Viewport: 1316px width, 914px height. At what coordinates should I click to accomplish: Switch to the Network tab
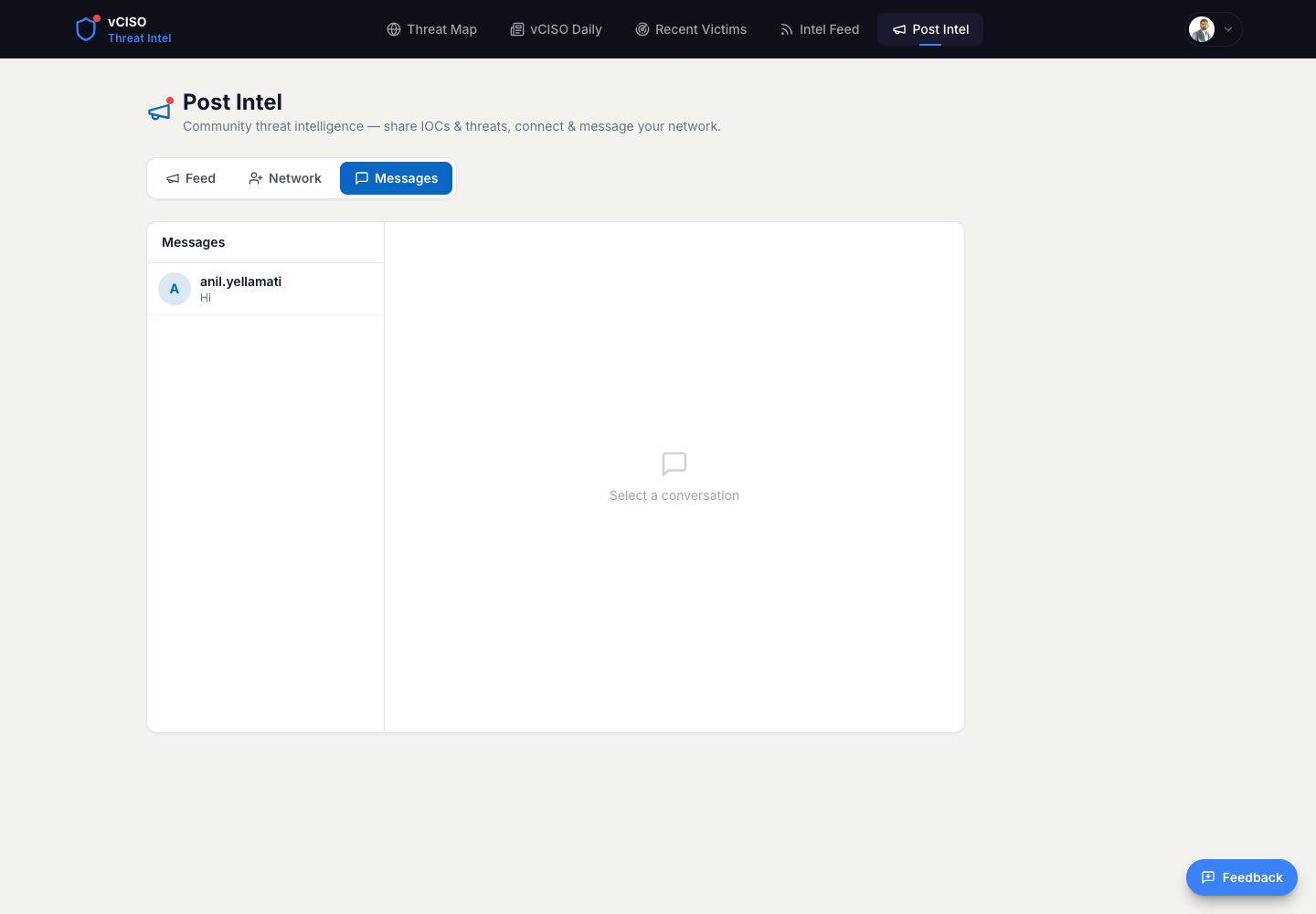point(285,178)
